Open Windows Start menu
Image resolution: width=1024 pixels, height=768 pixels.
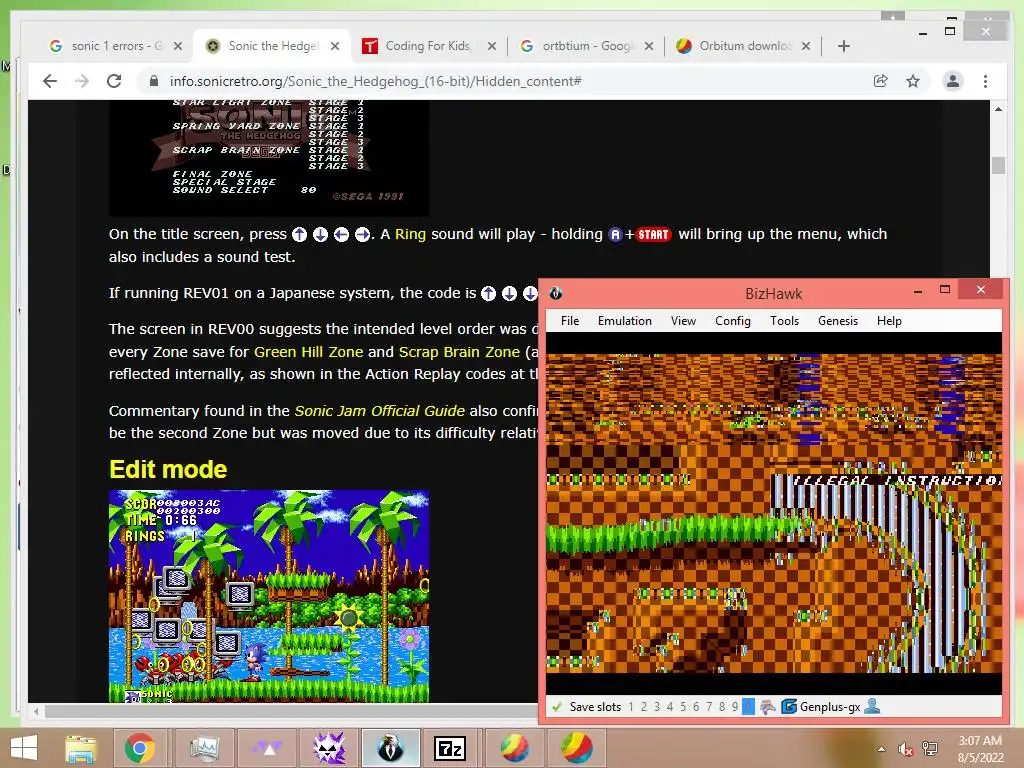(x=24, y=748)
